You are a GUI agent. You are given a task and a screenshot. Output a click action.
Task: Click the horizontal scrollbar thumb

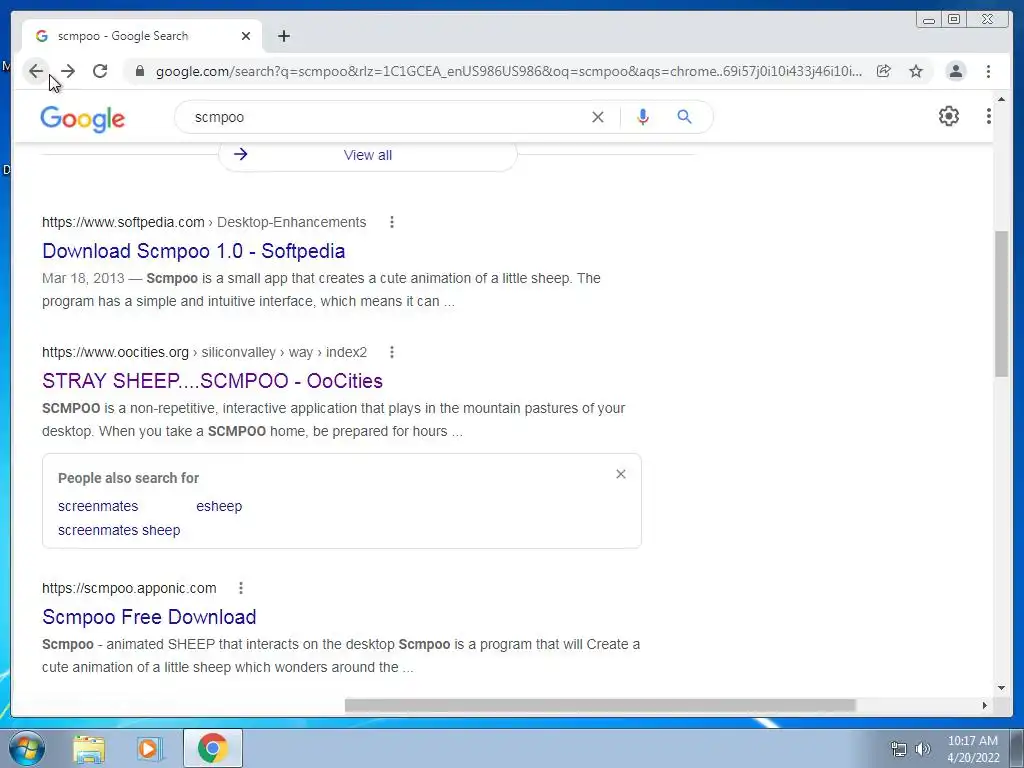click(600, 705)
